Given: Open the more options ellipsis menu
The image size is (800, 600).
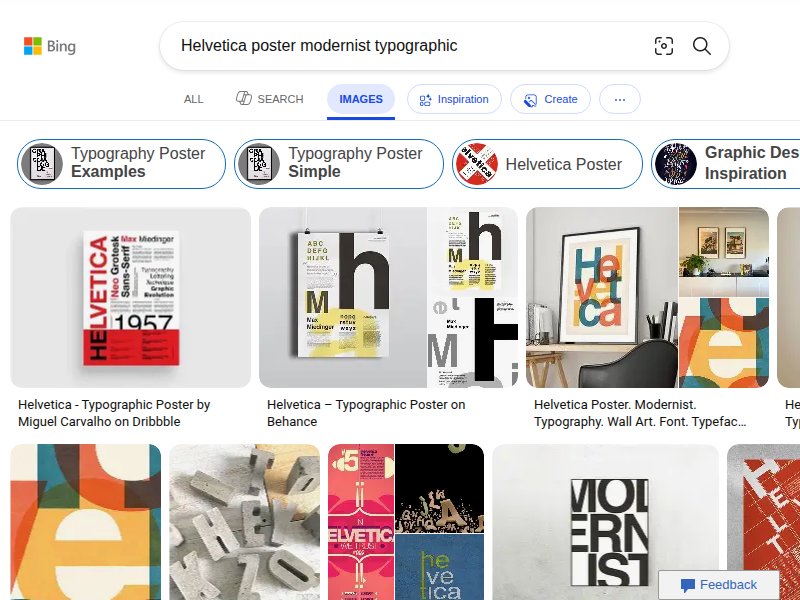Looking at the screenshot, I should (619, 99).
